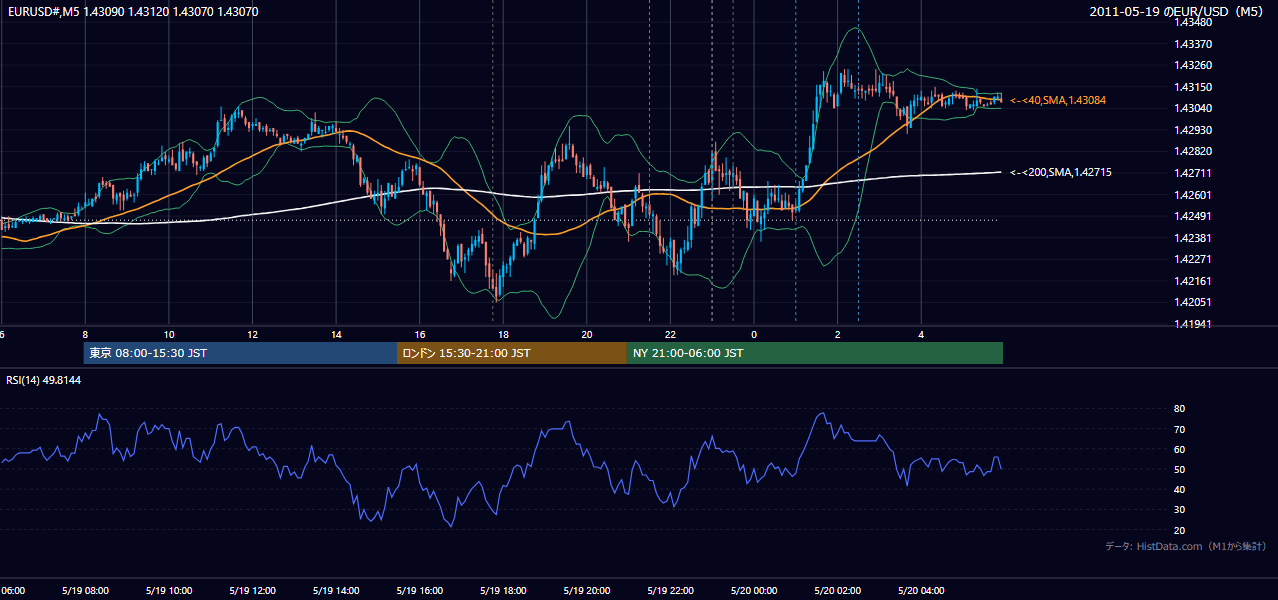The width and height of the screenshot is (1278, 600).
Task: Click the bottom time label 5/19 10:00
Action: point(169,590)
